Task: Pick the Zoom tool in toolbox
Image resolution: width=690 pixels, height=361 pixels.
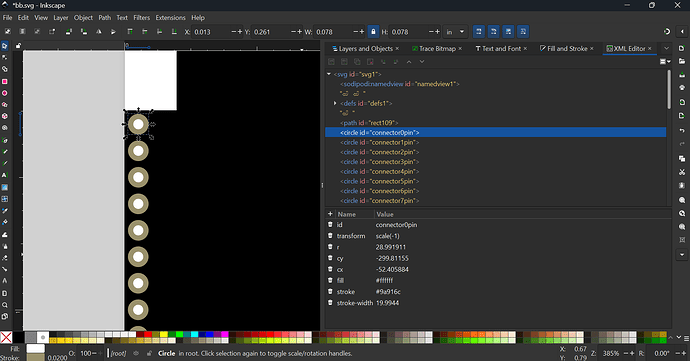Action: click(x=5, y=305)
